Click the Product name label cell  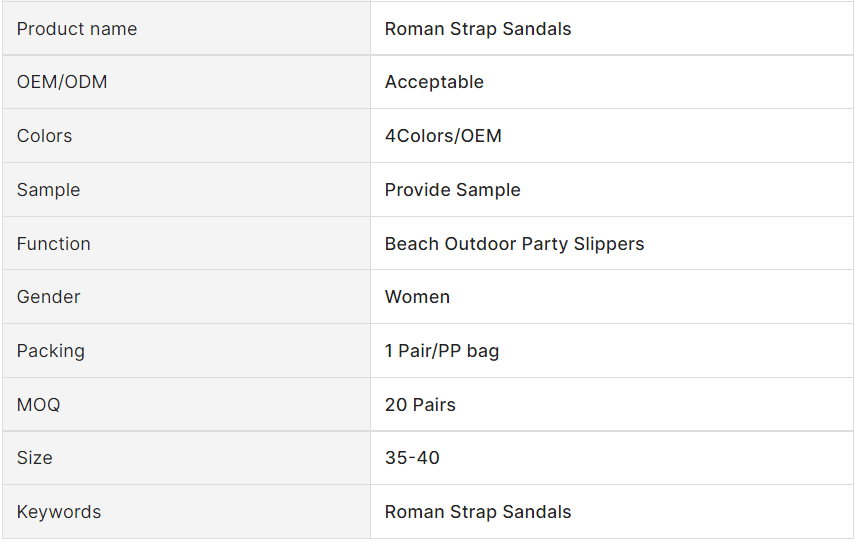point(77,29)
